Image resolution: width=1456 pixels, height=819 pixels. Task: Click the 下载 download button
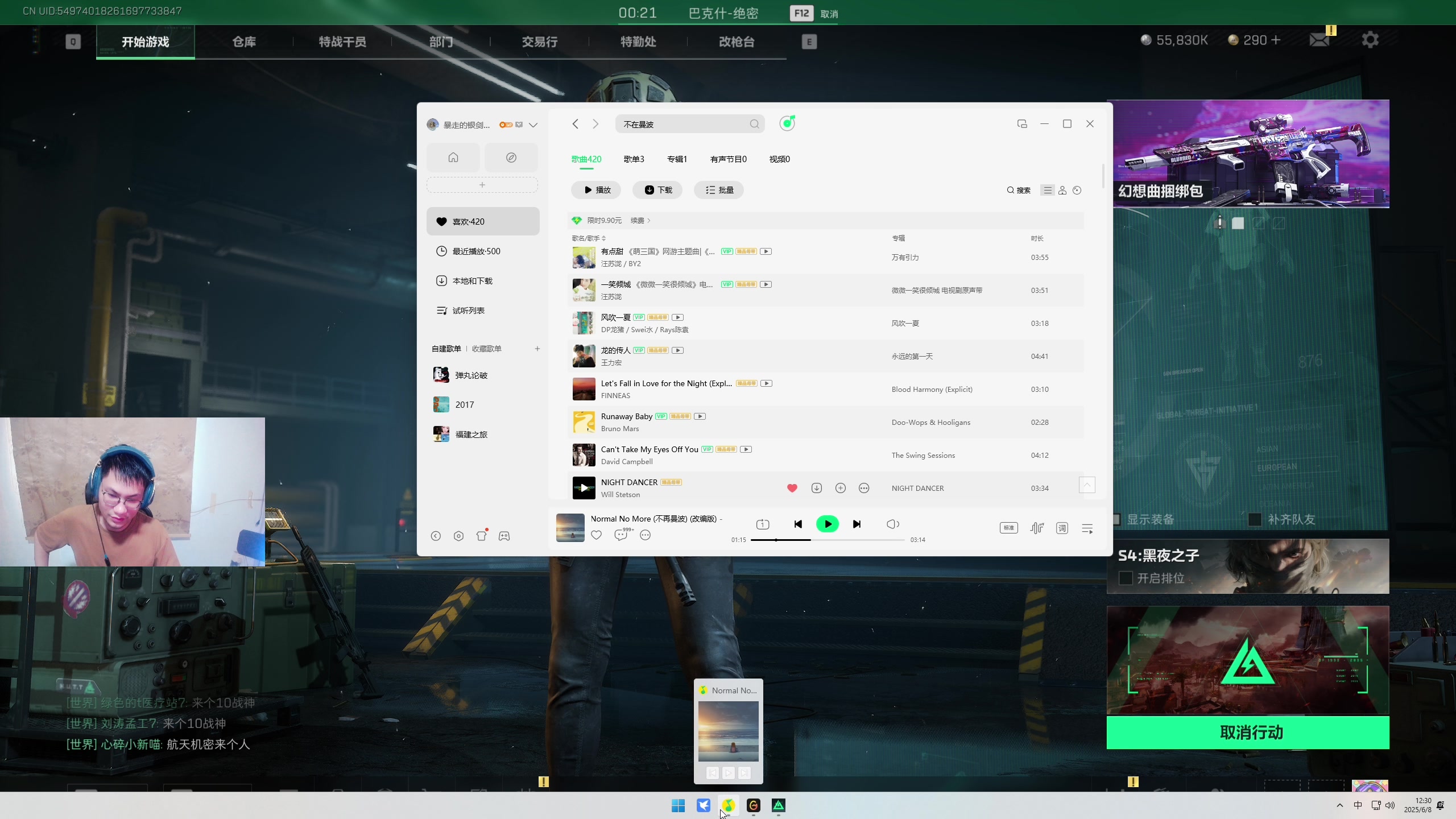coord(657,190)
